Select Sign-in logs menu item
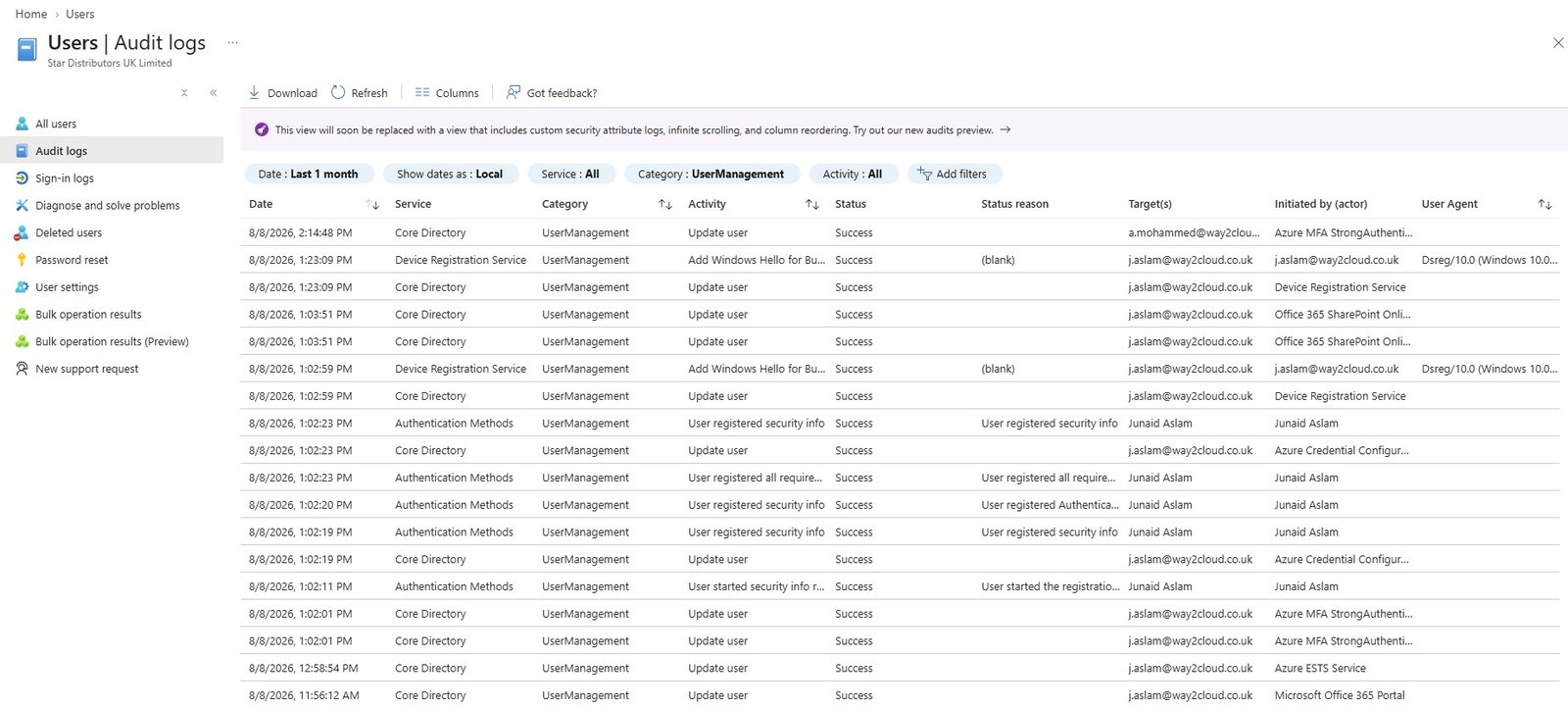This screenshot has width=1568, height=707. point(65,178)
